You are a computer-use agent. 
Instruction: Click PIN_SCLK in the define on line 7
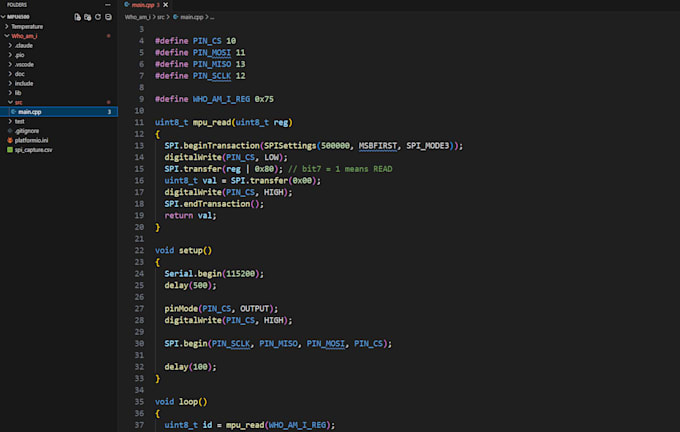click(x=212, y=76)
